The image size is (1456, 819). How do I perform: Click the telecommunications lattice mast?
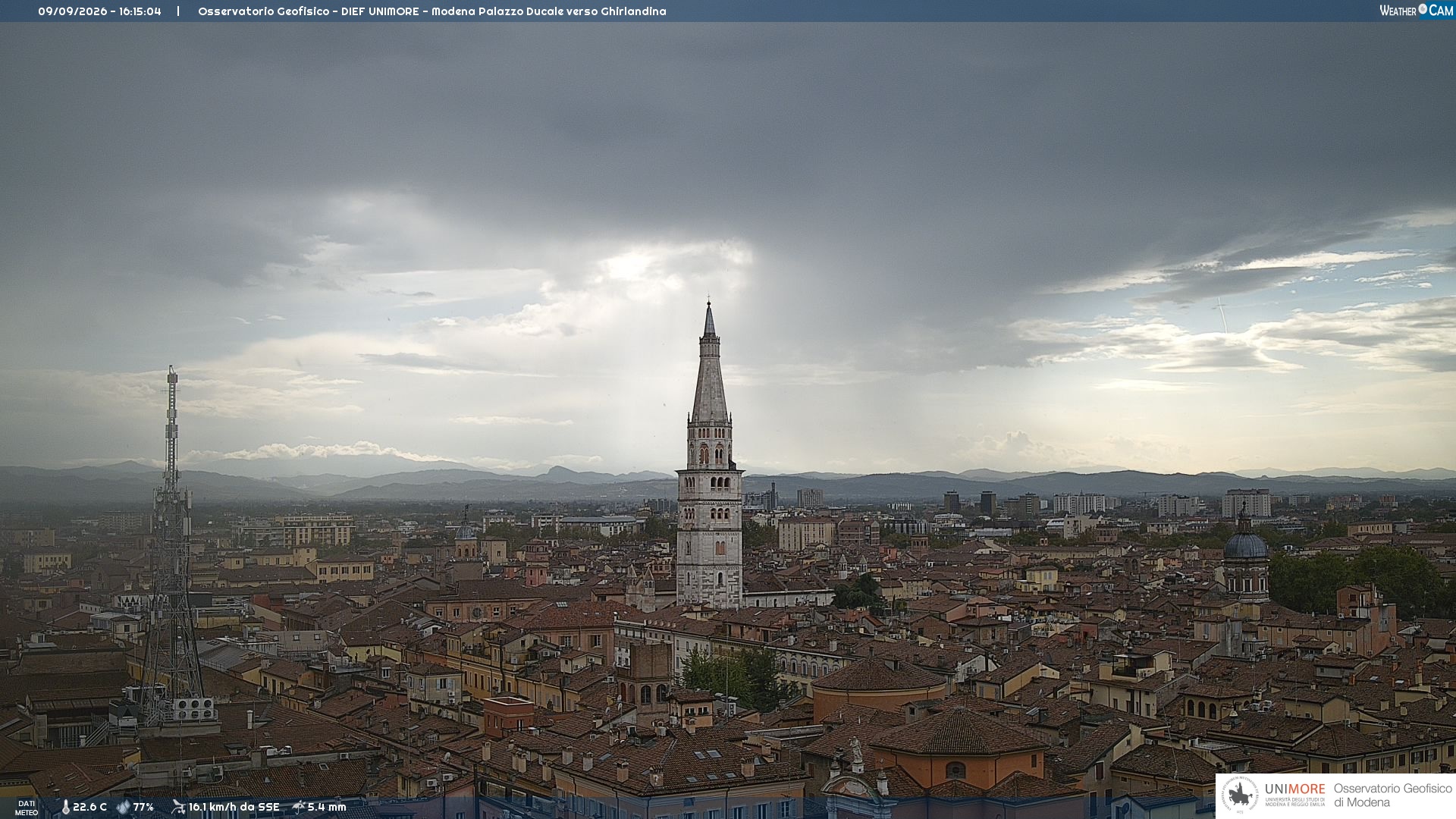[x=171, y=546]
